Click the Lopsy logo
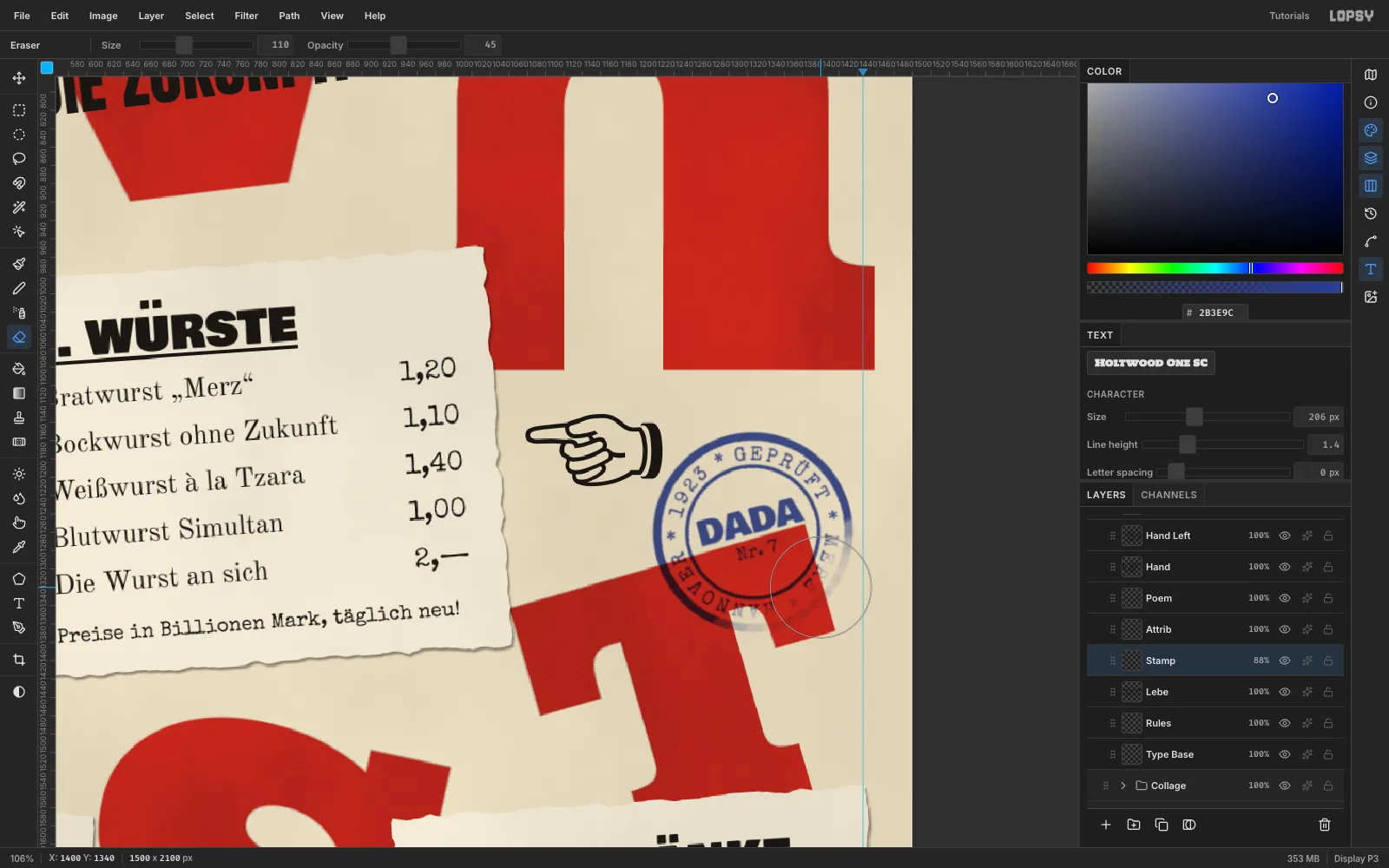This screenshot has width=1389, height=868. [x=1352, y=16]
